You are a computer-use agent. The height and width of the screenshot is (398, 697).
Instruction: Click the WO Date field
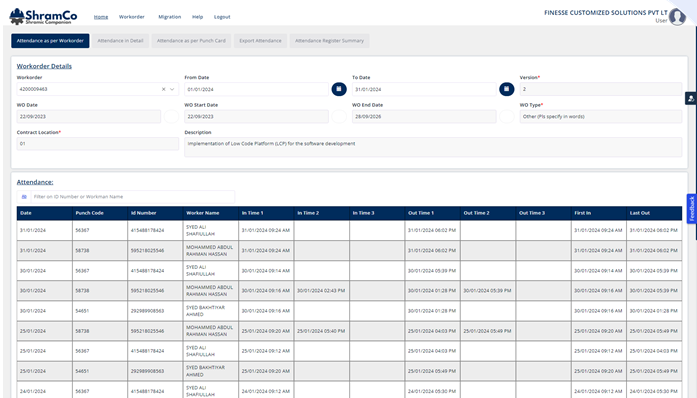click(89, 117)
